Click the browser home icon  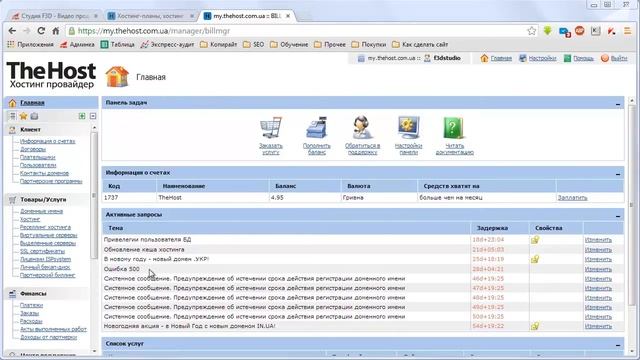(x=56, y=31)
